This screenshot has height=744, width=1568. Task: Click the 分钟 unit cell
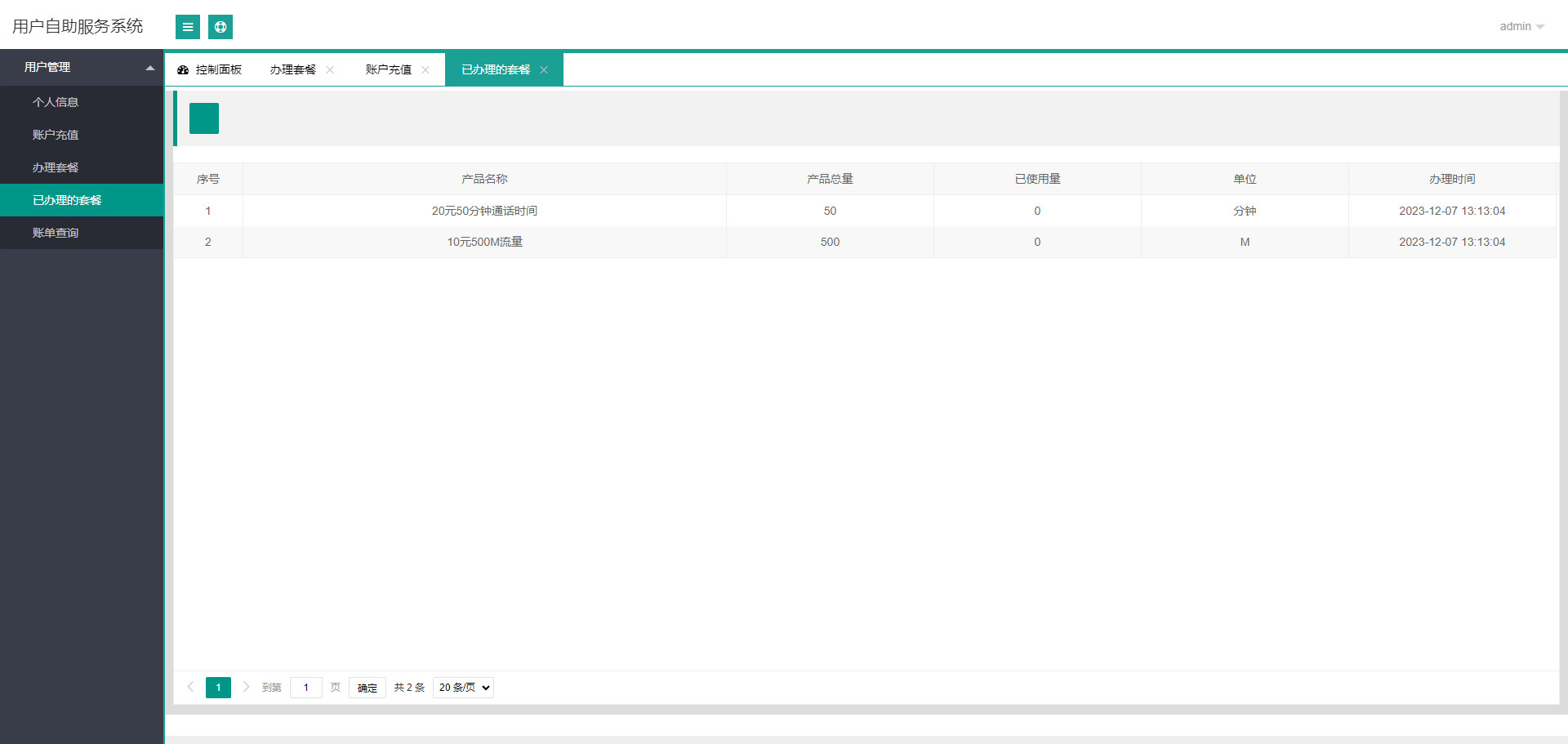[1245, 211]
